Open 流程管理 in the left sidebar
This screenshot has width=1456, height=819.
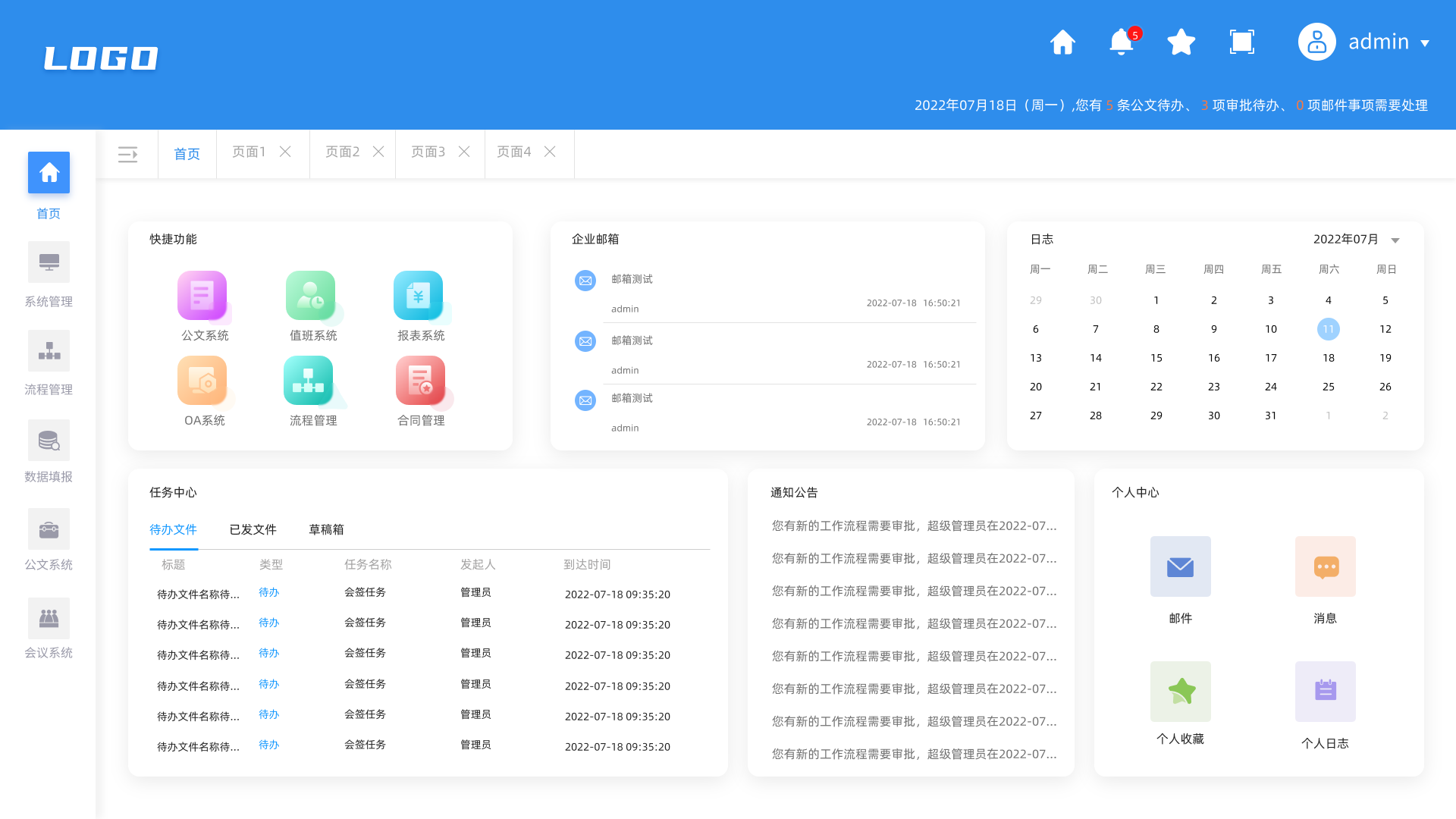pos(49,362)
